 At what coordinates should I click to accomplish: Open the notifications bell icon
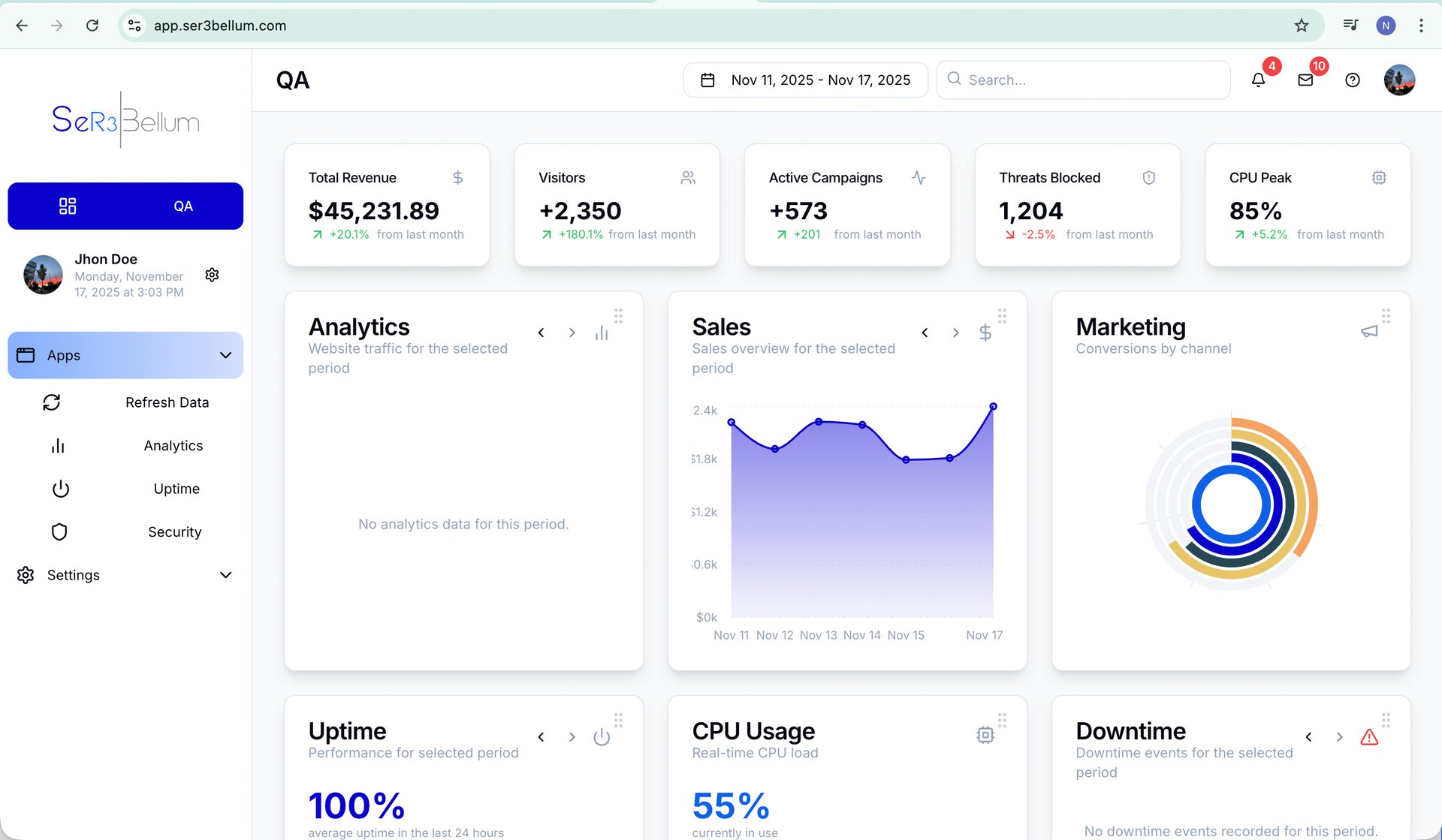(x=1258, y=80)
